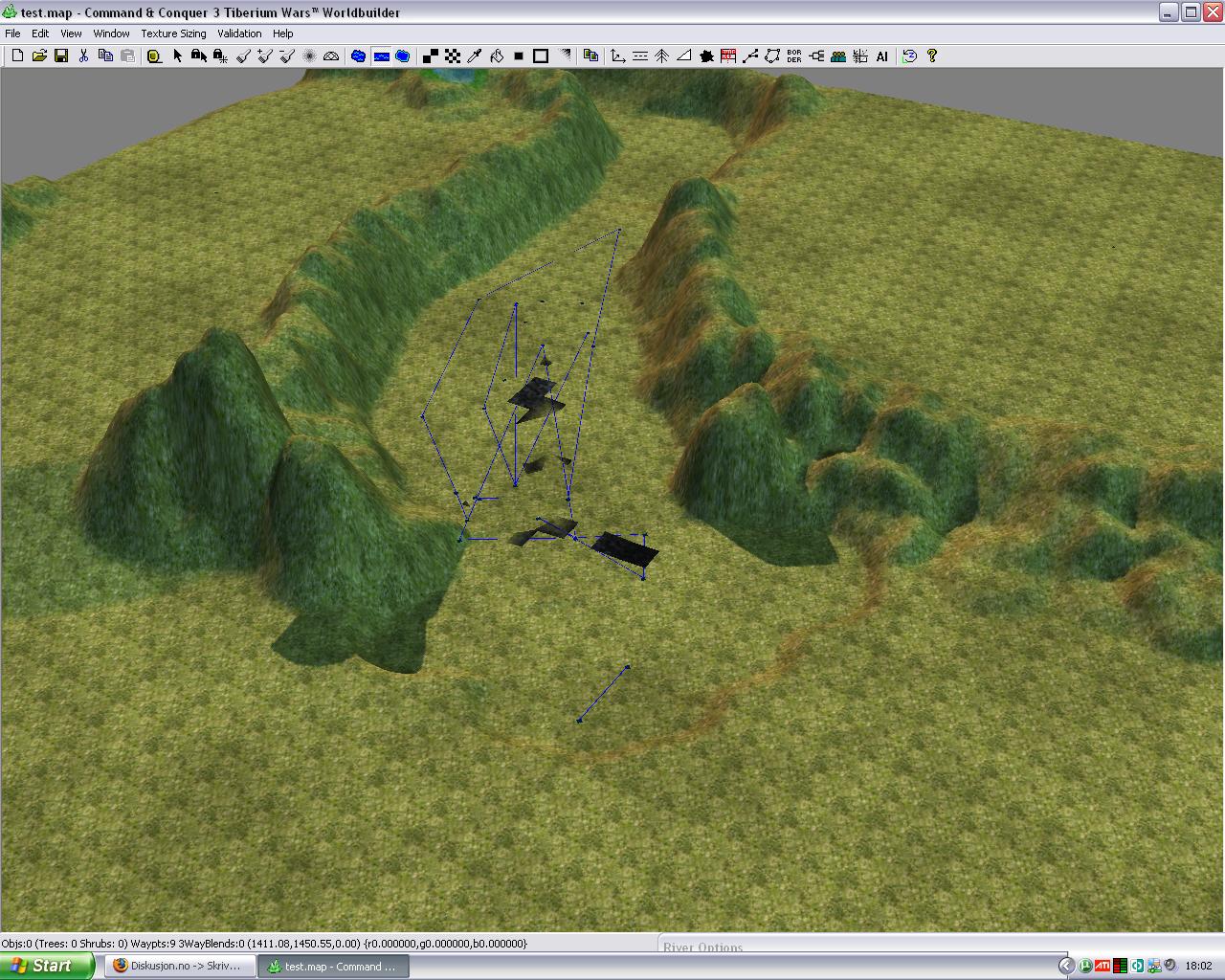Switch to Diskusjon.no Firefox taskbar window
Image resolution: width=1225 pixels, height=980 pixels.
[180, 966]
